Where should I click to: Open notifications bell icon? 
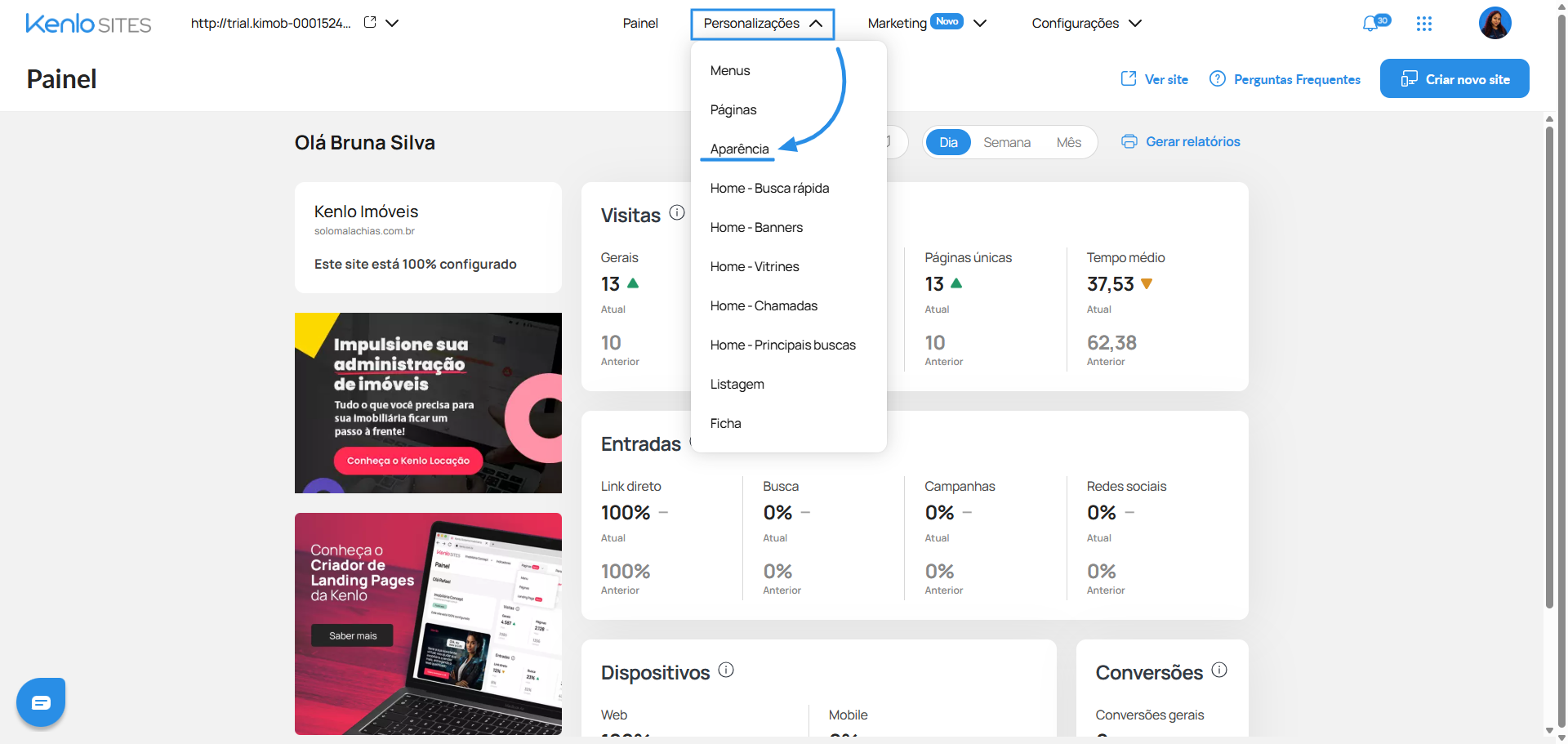(1371, 24)
